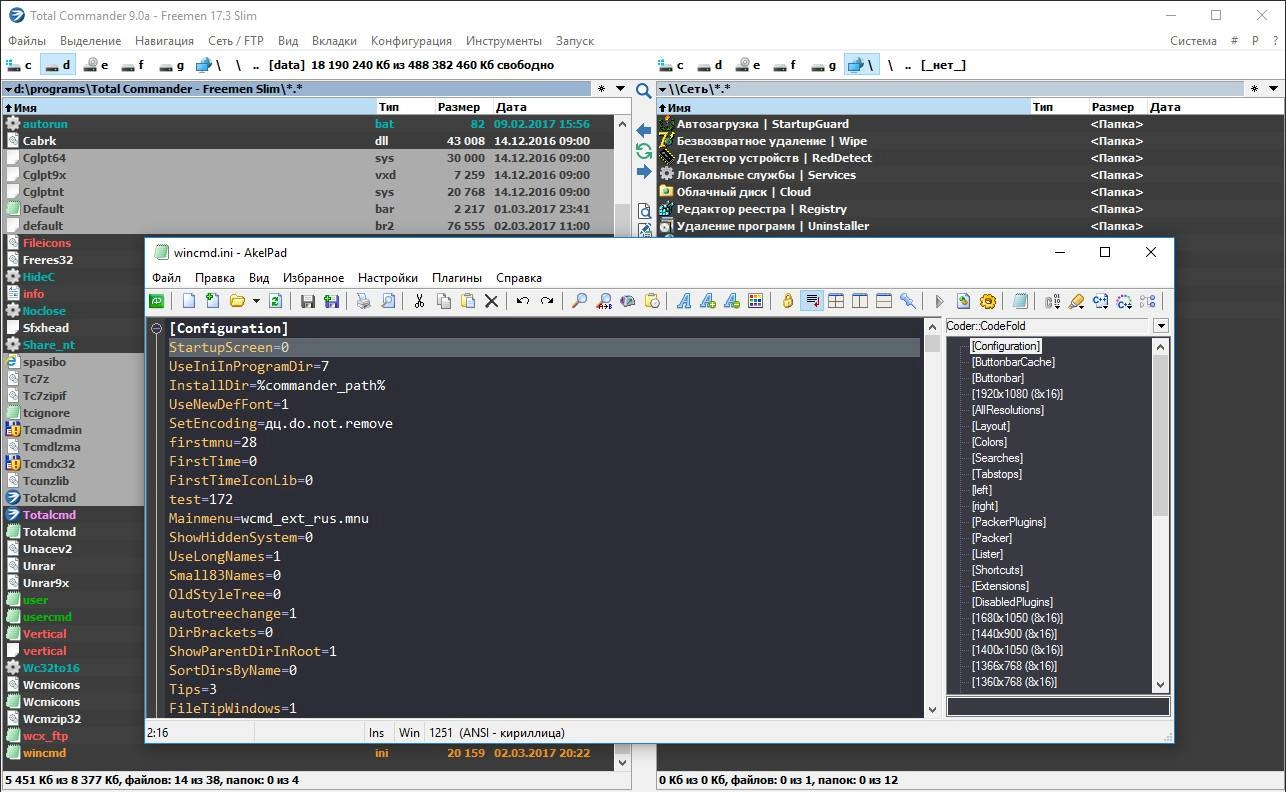This screenshot has height=792, width=1286.
Task: Click the gold gear plugins icon in AkelPad
Action: [x=988, y=301]
